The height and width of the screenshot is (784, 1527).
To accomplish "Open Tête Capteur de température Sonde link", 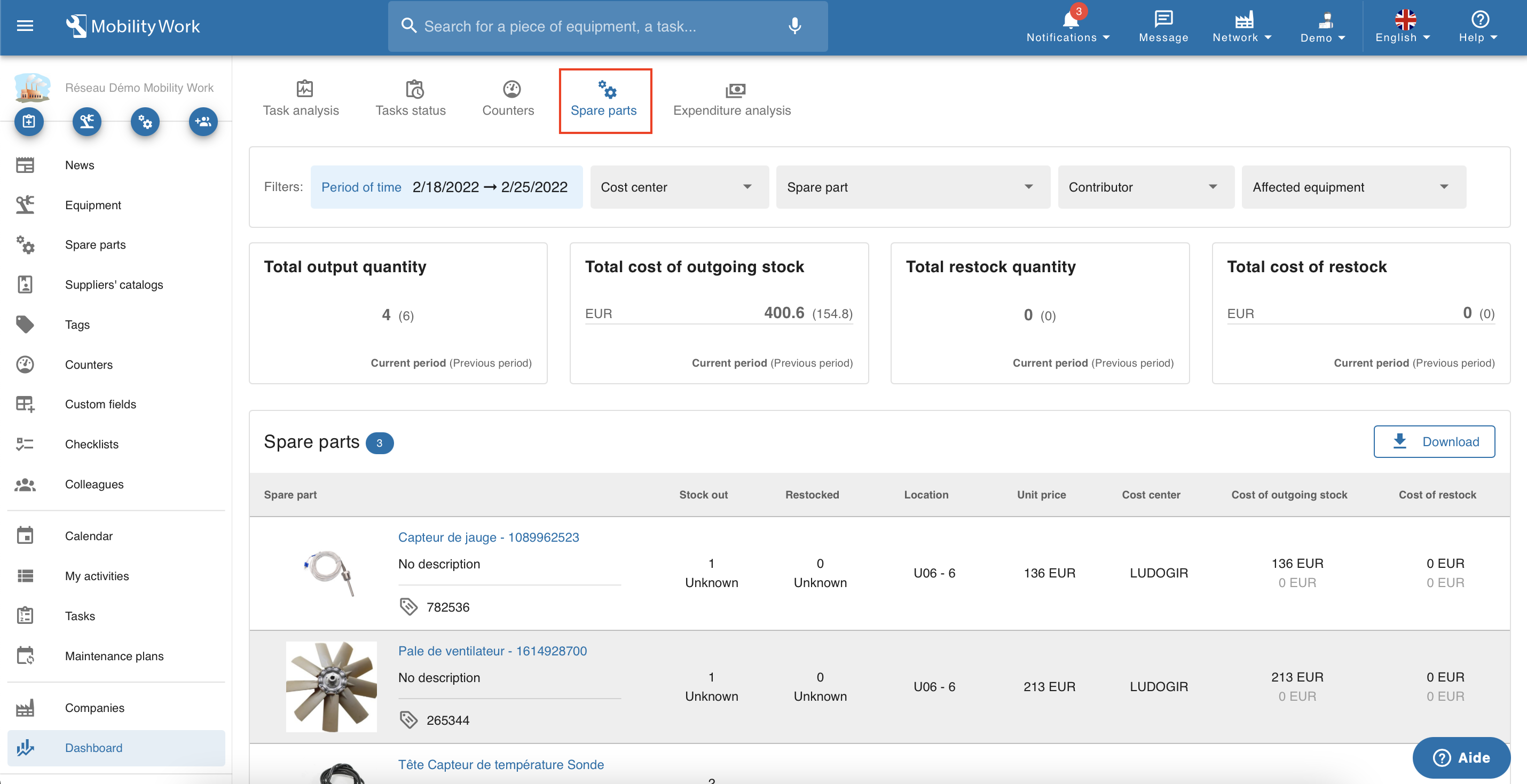I will [x=501, y=764].
